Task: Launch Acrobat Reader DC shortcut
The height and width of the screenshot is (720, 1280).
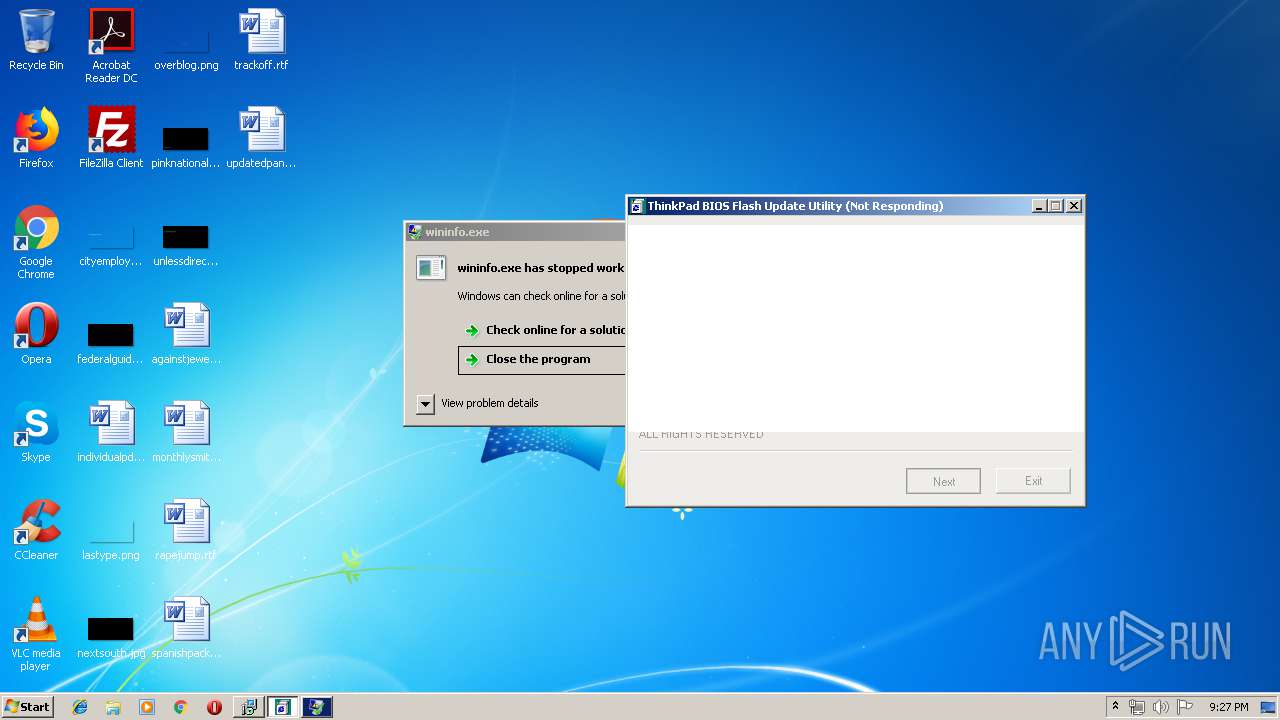Action: 111,46
